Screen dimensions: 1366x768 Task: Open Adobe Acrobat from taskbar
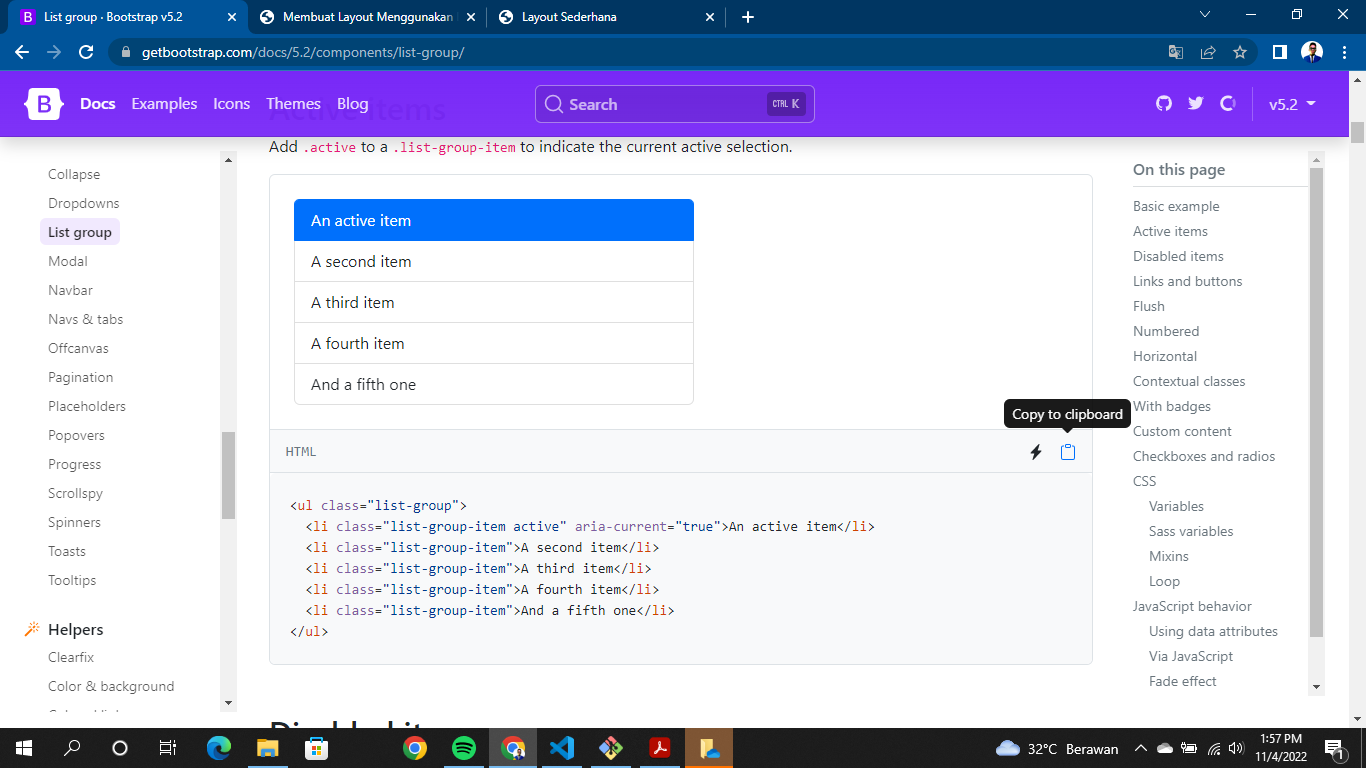[x=660, y=748]
